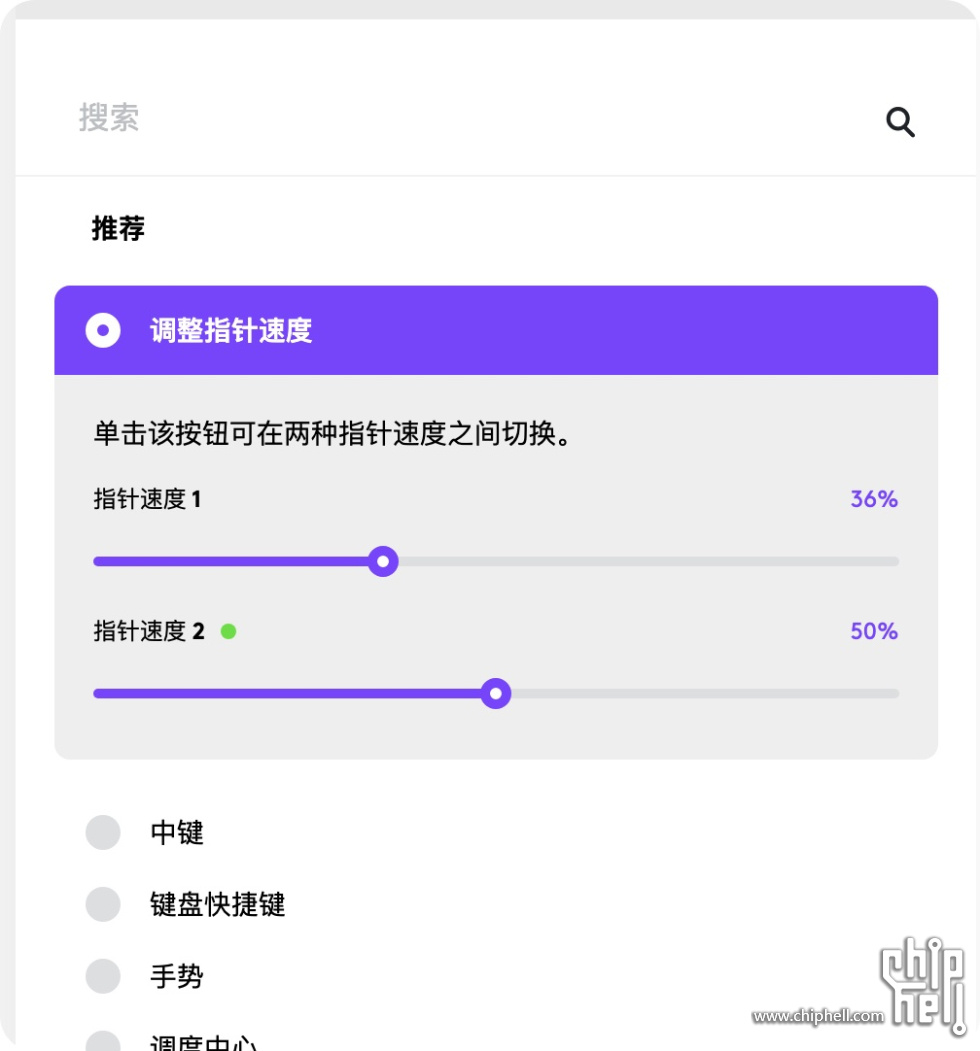Click the 36% speed value
This screenshot has width=980, height=1051.
click(874, 499)
